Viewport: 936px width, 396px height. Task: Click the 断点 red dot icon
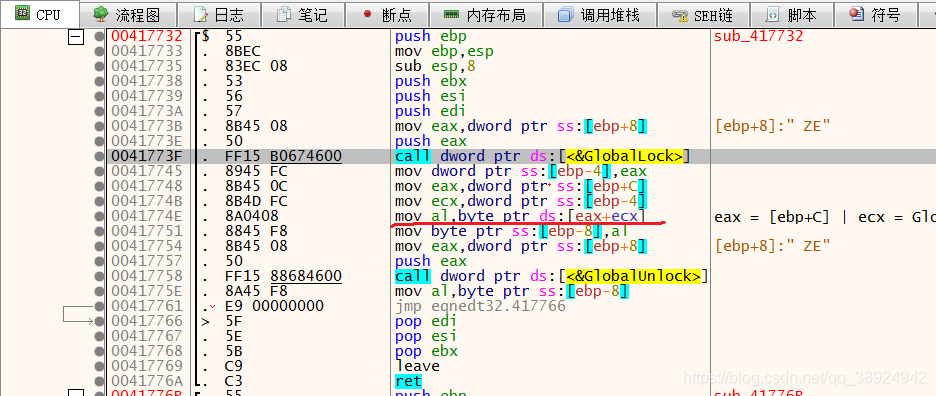coord(367,14)
